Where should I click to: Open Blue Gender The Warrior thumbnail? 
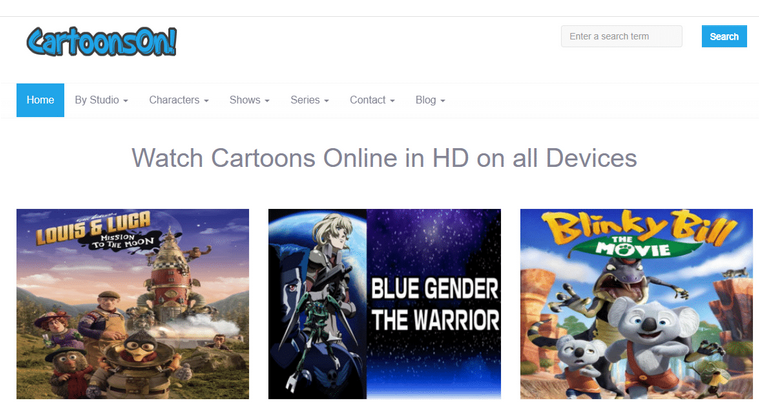(385, 304)
